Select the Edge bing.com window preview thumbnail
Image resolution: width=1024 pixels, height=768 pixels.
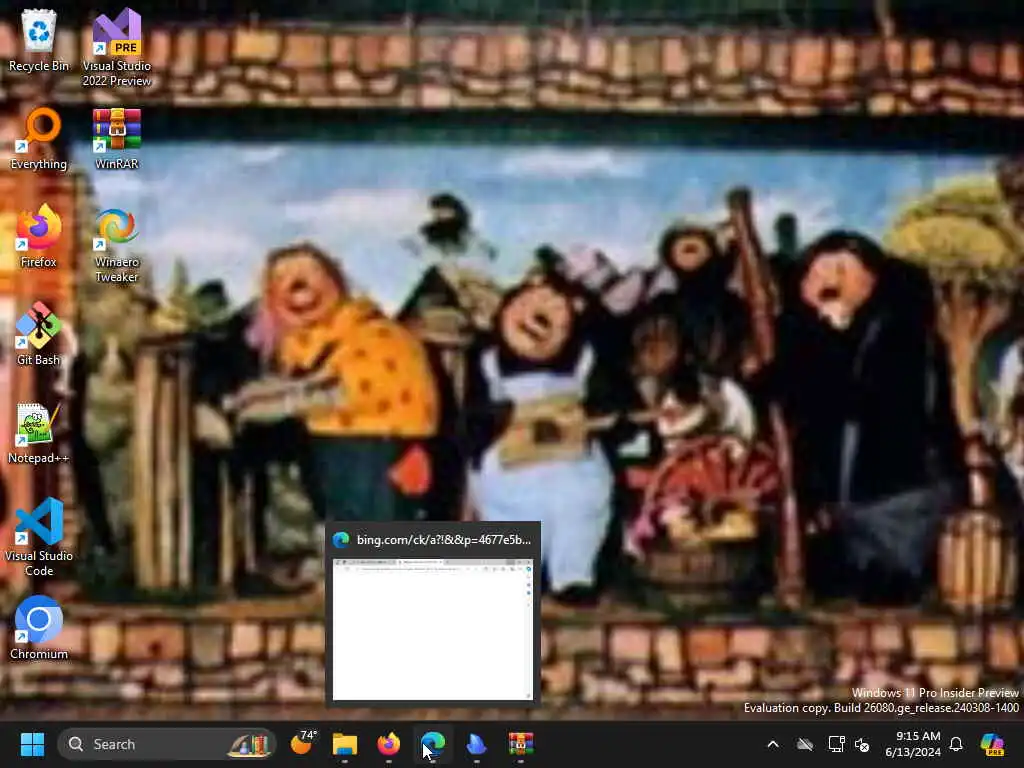(433, 630)
